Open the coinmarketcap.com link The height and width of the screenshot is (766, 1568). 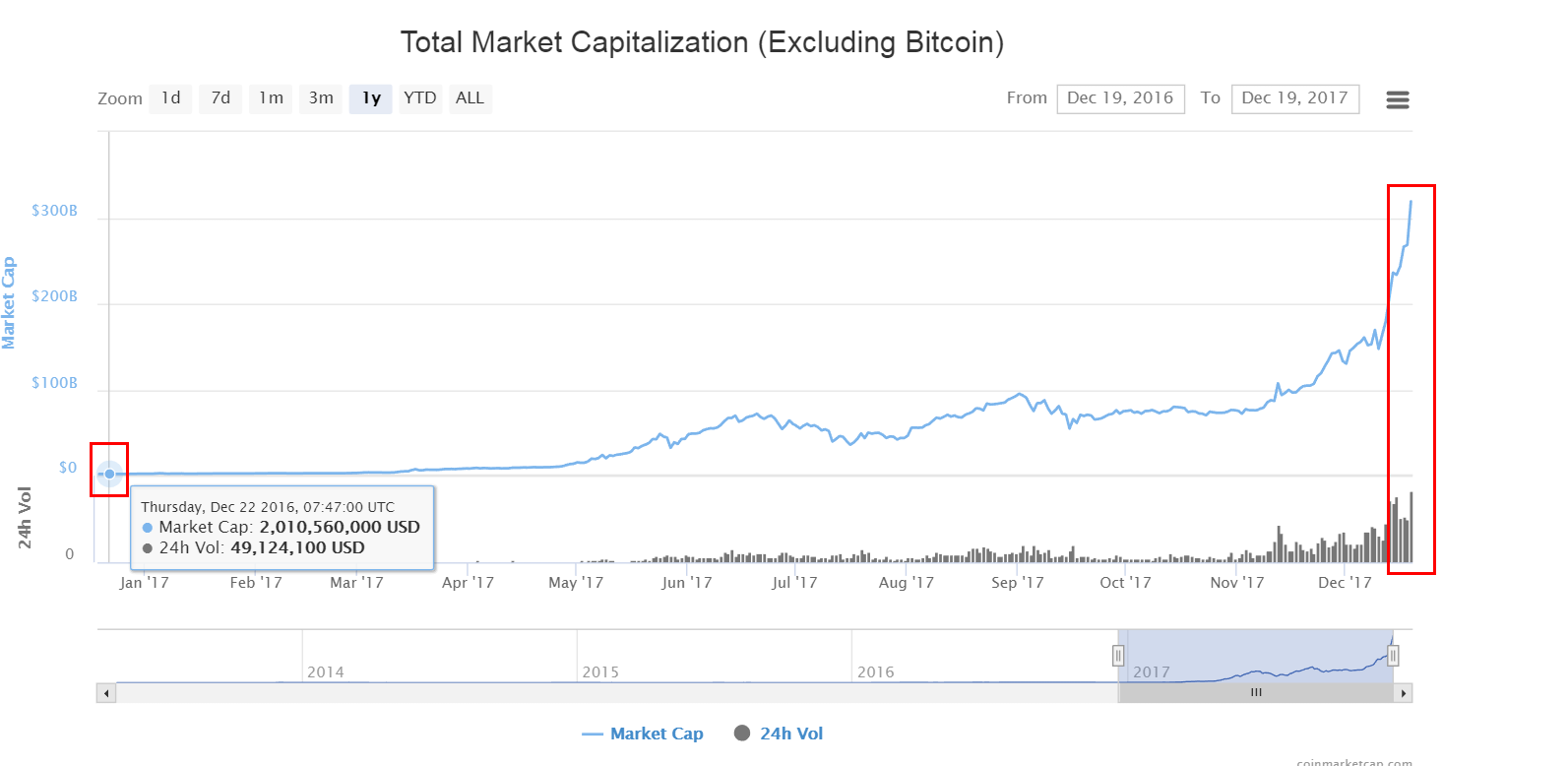pos(1356,762)
